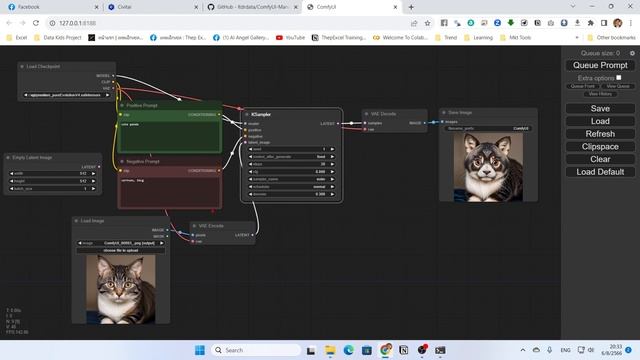
Task: Open View History
Action: (600, 94)
